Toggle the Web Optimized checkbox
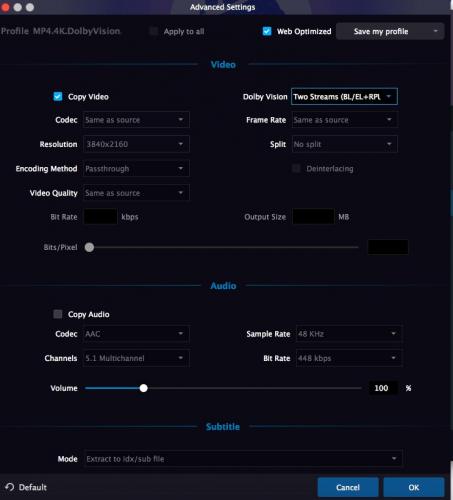 267,31
